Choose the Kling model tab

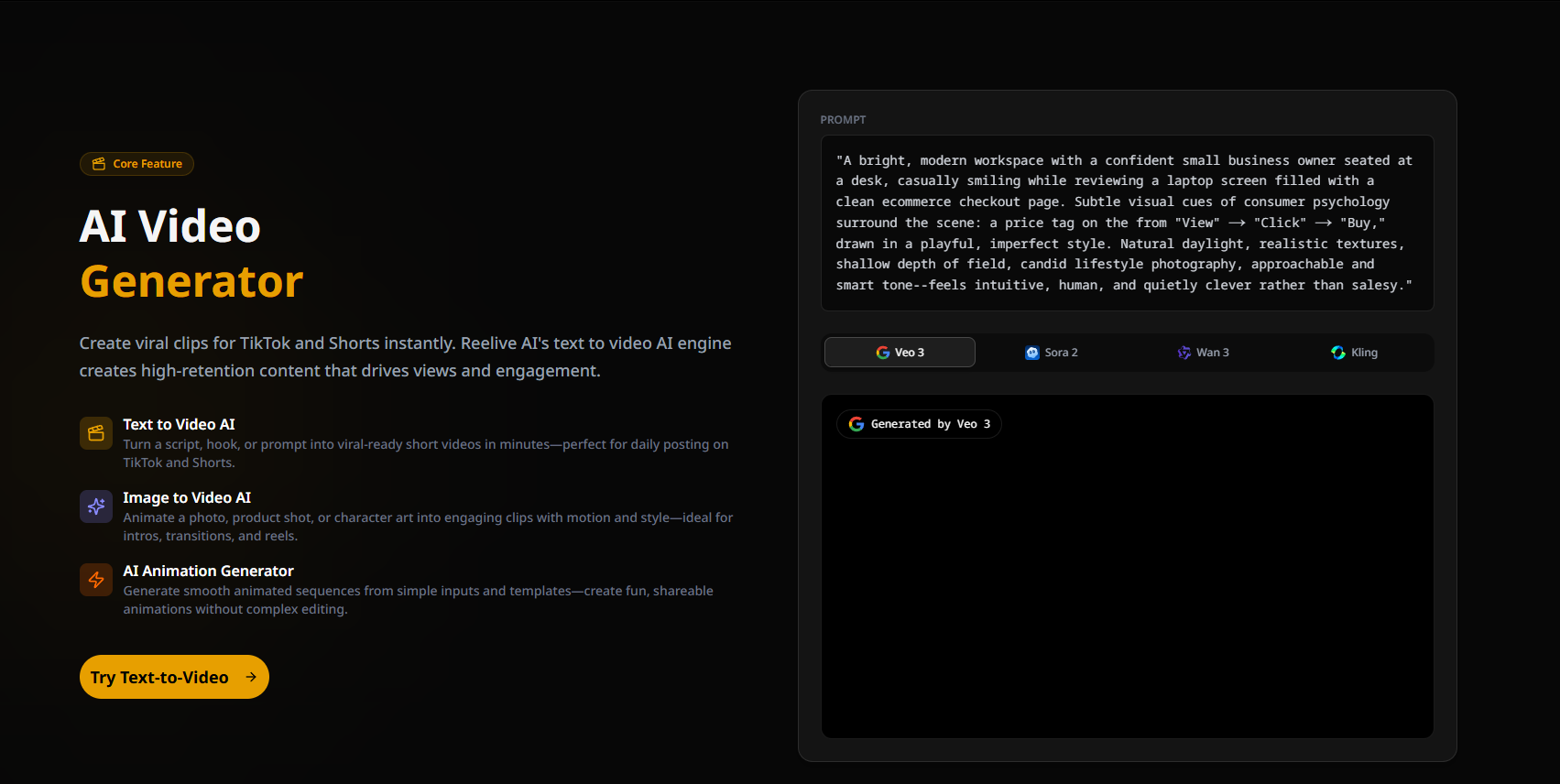[1355, 353]
